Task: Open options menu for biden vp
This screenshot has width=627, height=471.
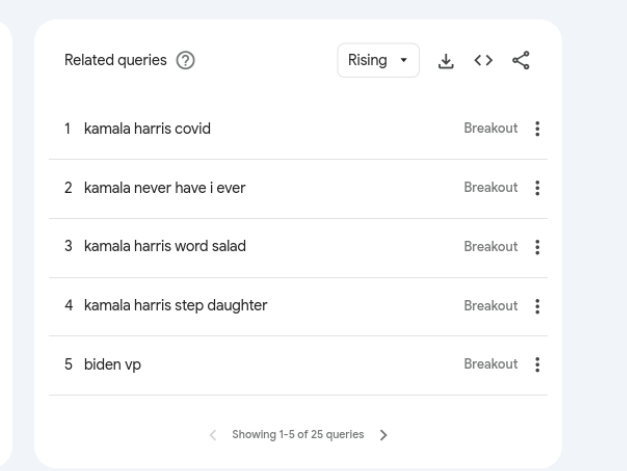Action: (537, 365)
